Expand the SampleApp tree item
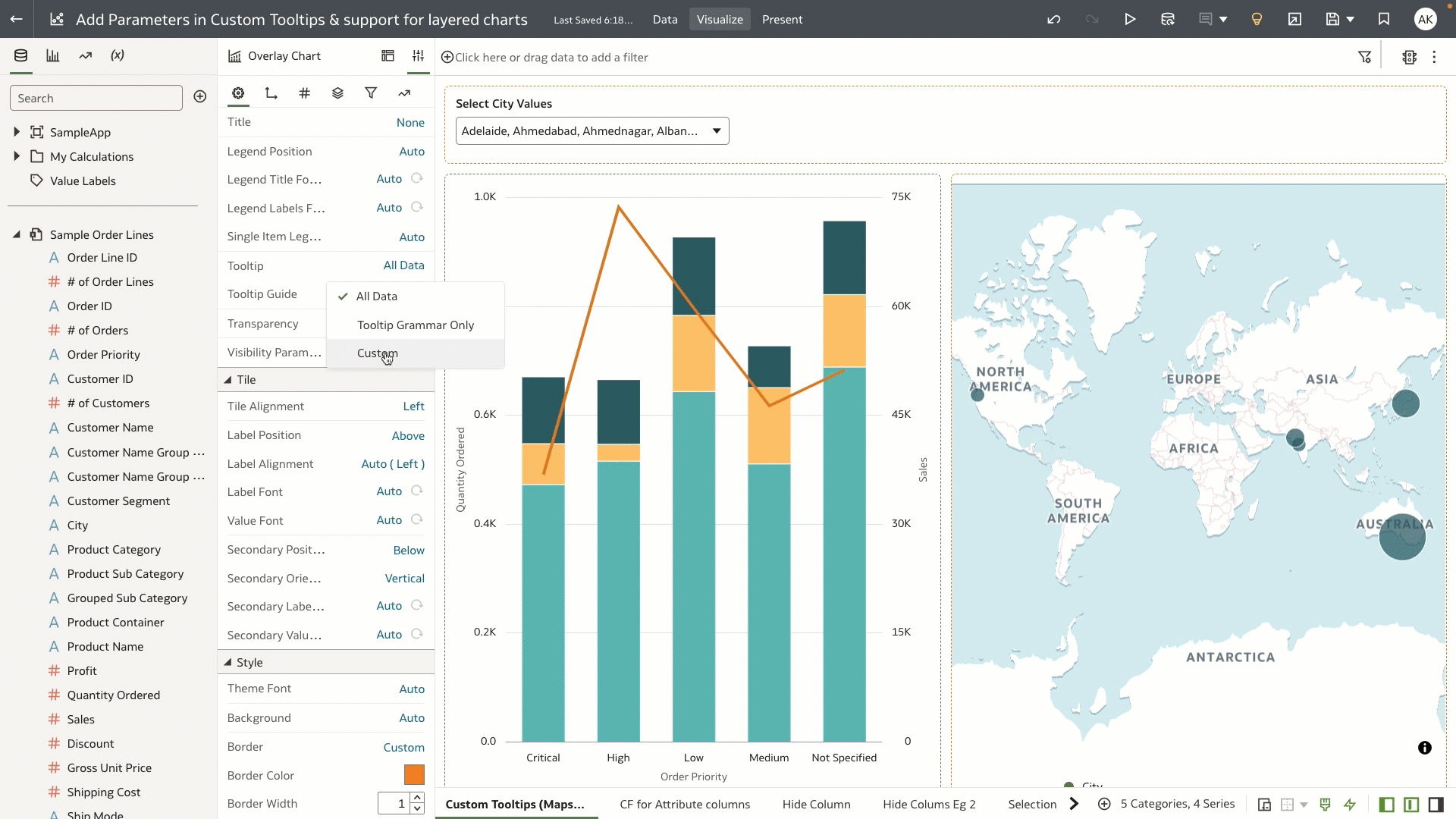 [17, 131]
